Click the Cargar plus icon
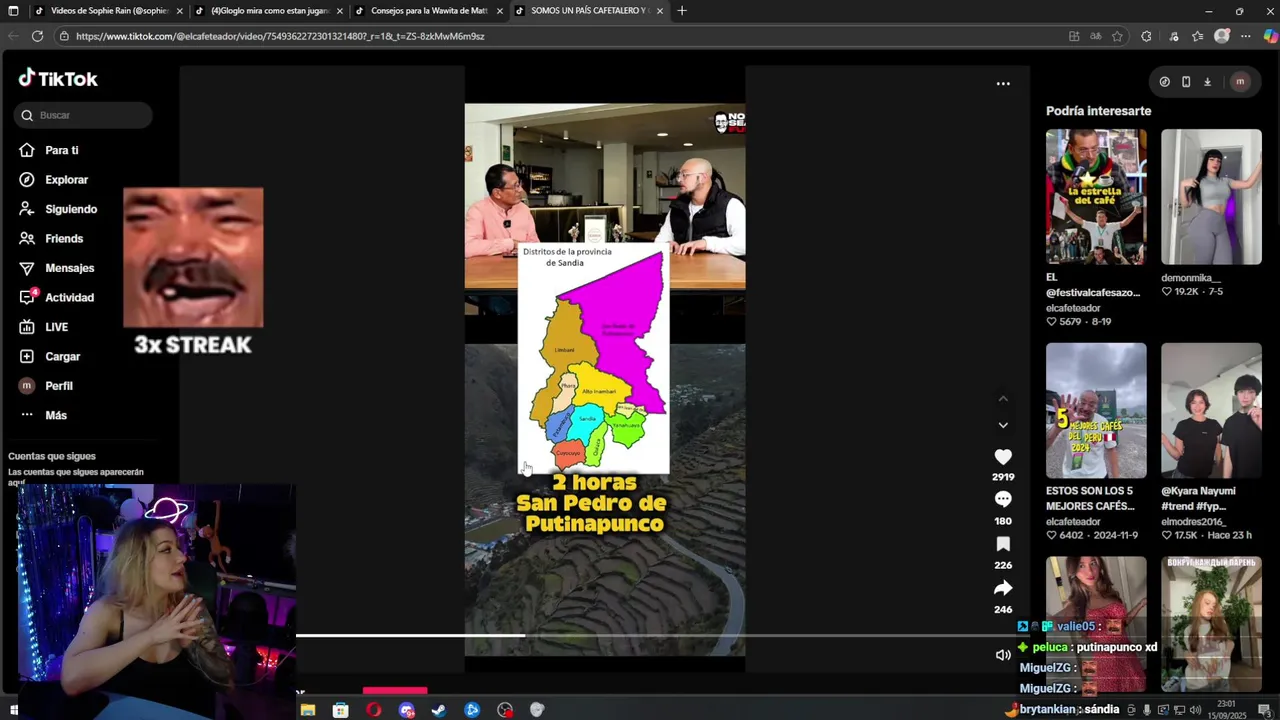 27,356
